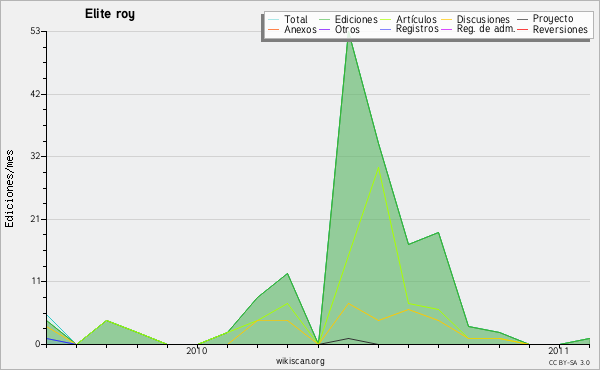Click the Registros legend entry
Image resolution: width=600 pixels, height=370 pixels.
coord(417,29)
